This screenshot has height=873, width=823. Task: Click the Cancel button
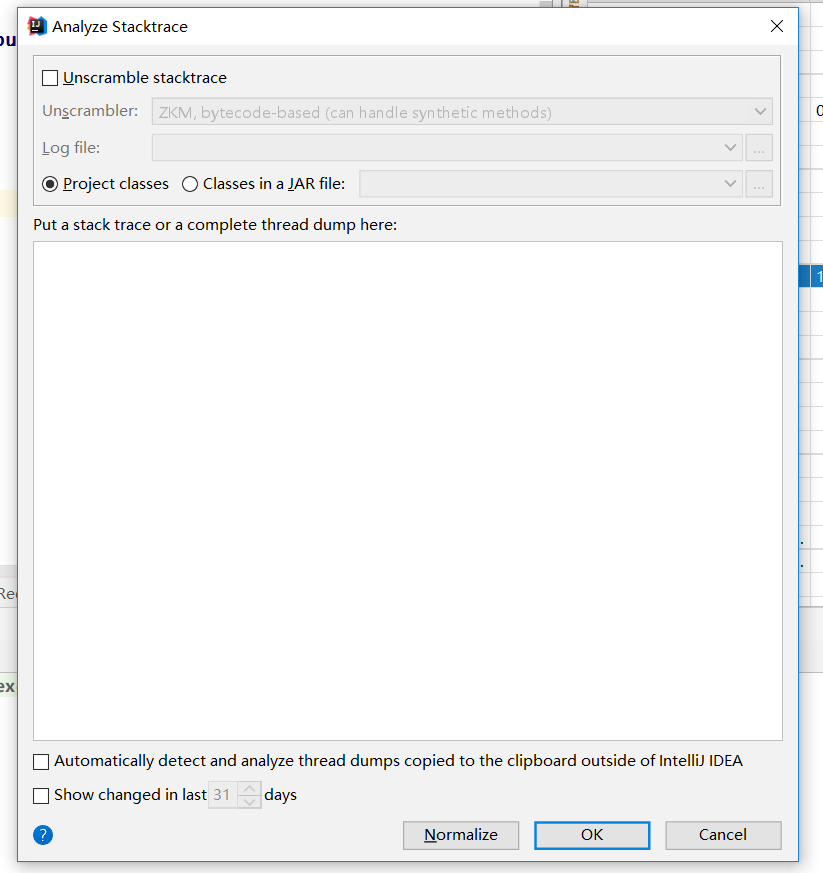tap(723, 835)
